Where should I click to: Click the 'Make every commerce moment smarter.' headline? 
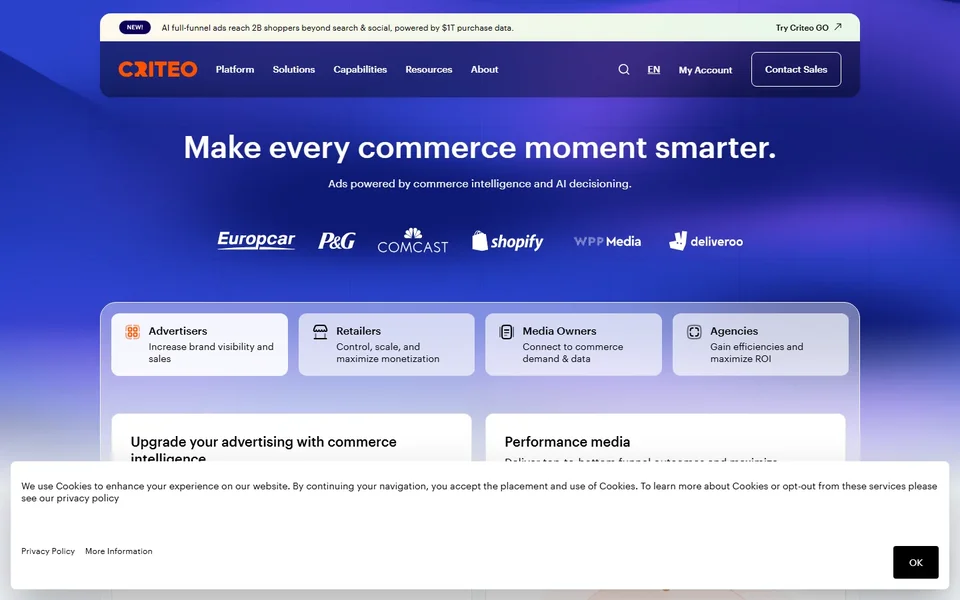click(480, 148)
